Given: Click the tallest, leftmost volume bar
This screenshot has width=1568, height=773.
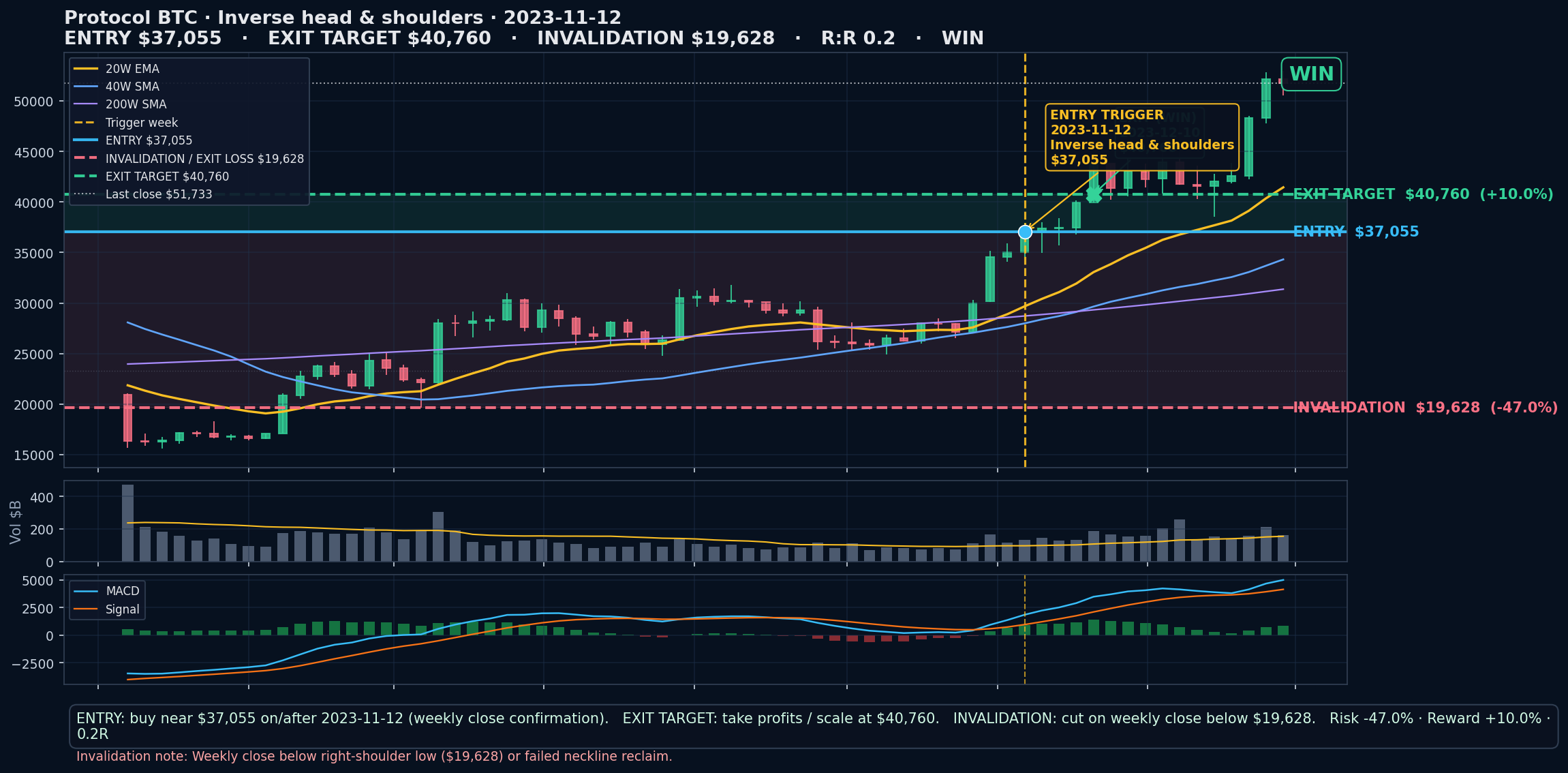Looking at the screenshot, I should (127, 523).
